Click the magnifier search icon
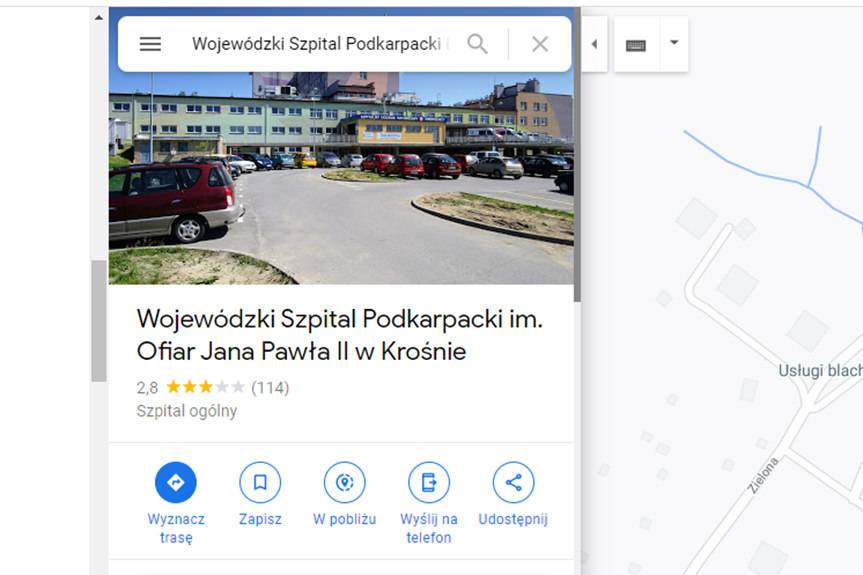Viewport: 863px width, 575px height. coord(477,43)
